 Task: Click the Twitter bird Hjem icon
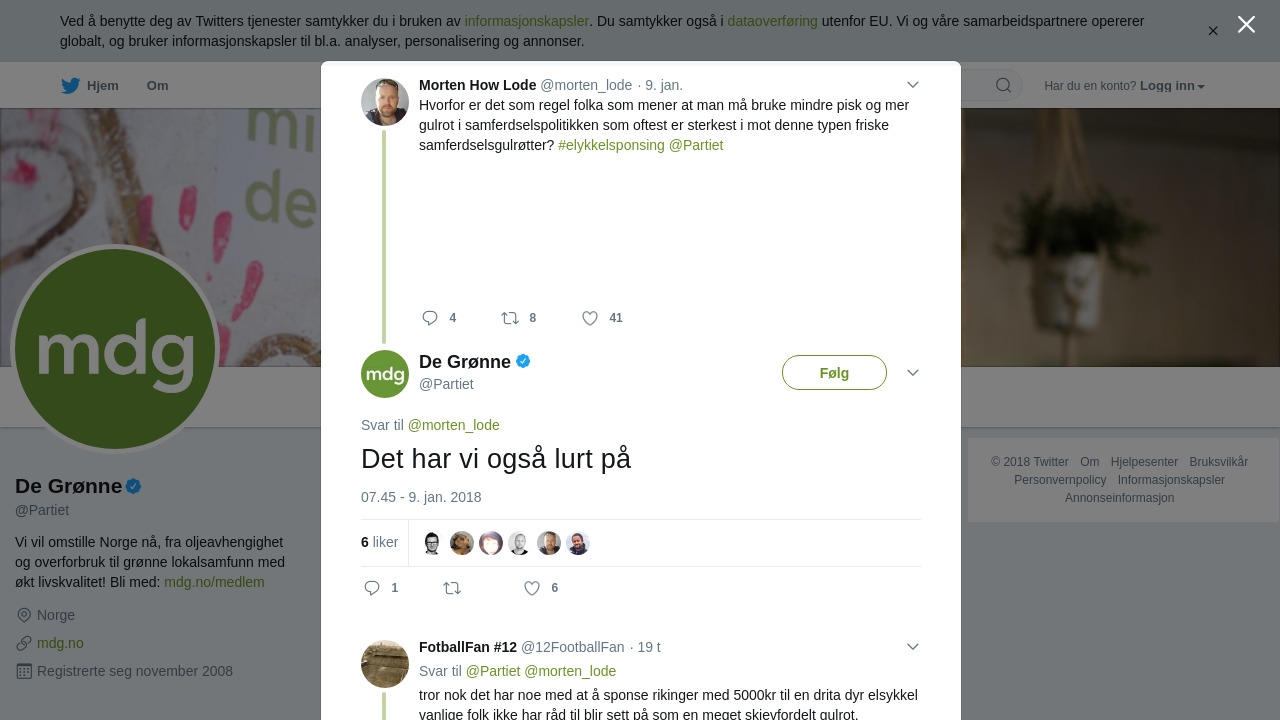pos(70,86)
